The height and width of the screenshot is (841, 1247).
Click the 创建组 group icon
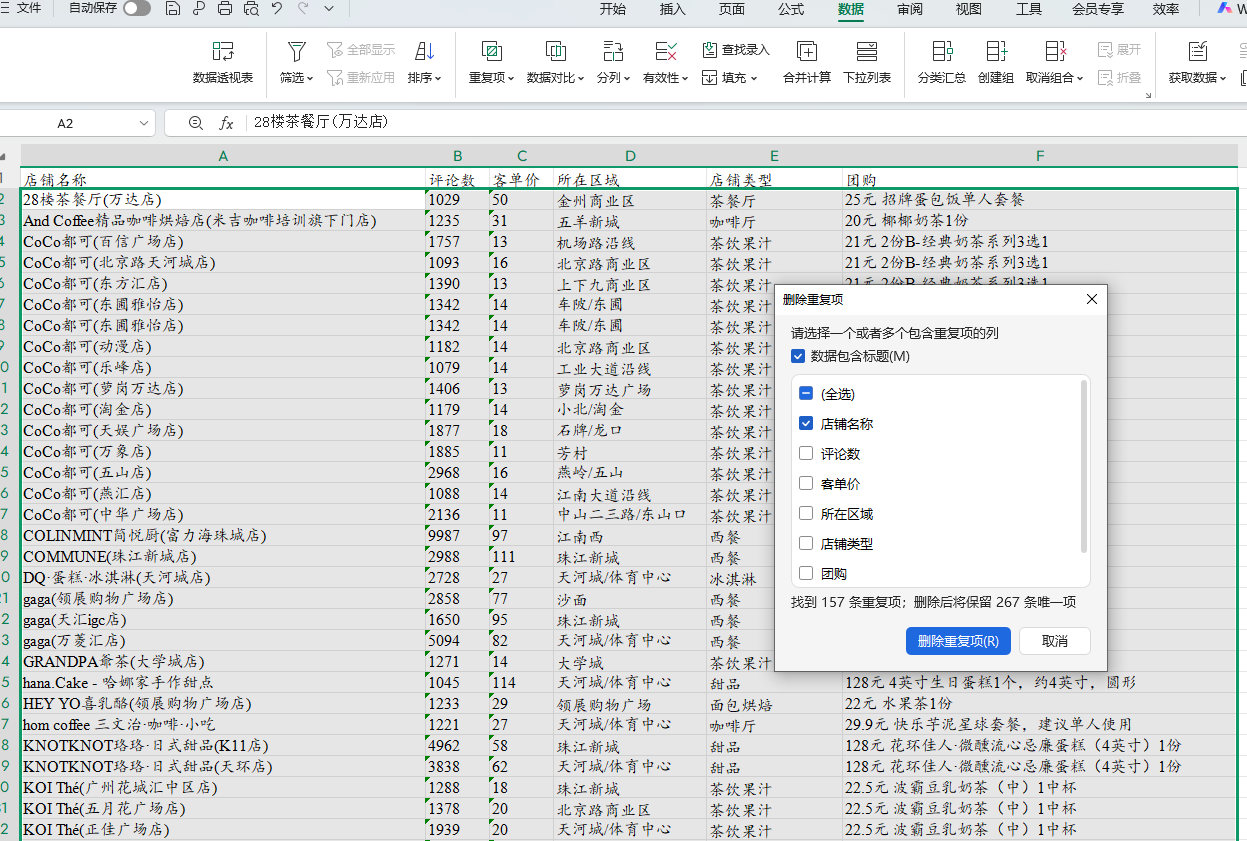click(996, 52)
